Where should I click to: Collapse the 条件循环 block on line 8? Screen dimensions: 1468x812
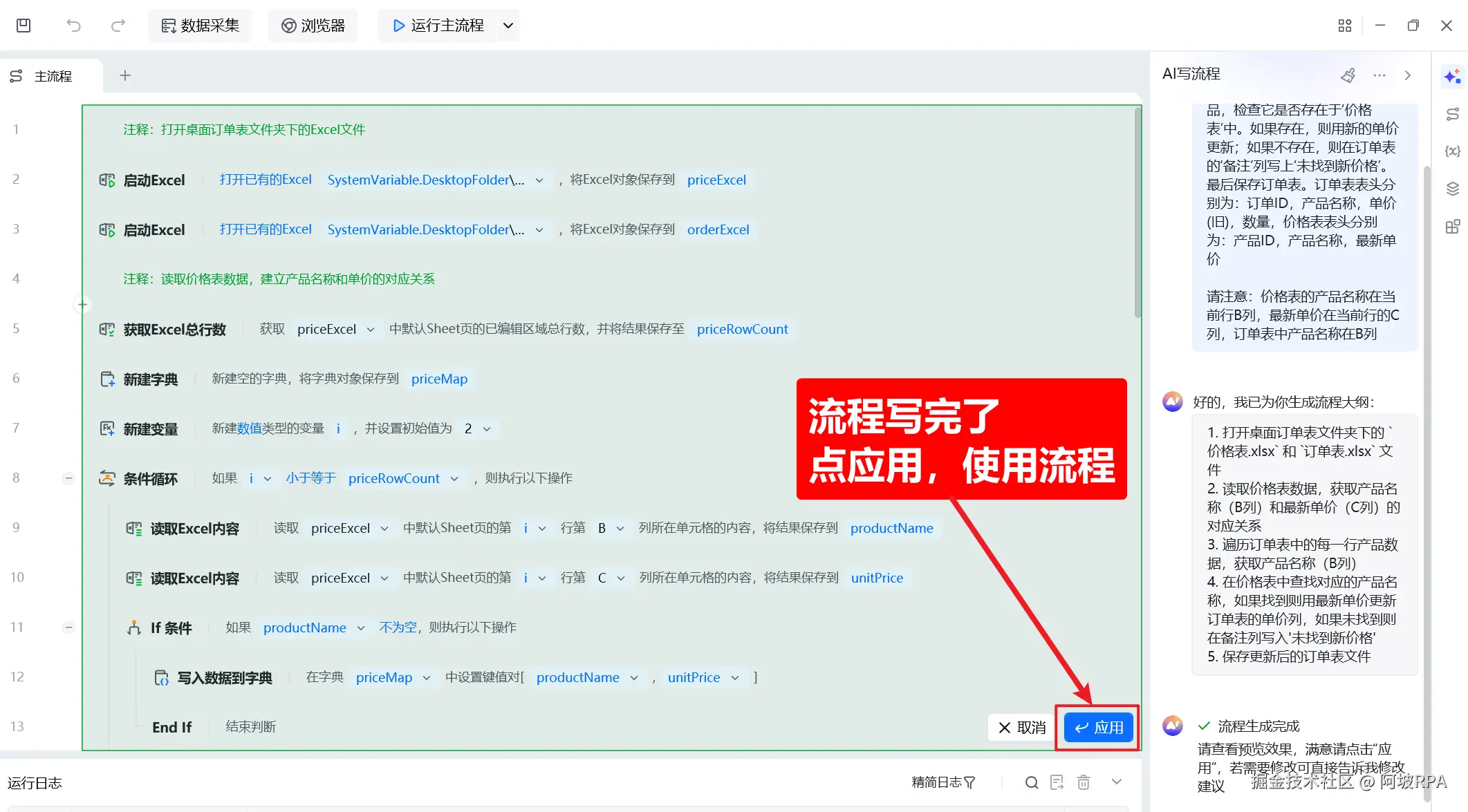click(68, 478)
